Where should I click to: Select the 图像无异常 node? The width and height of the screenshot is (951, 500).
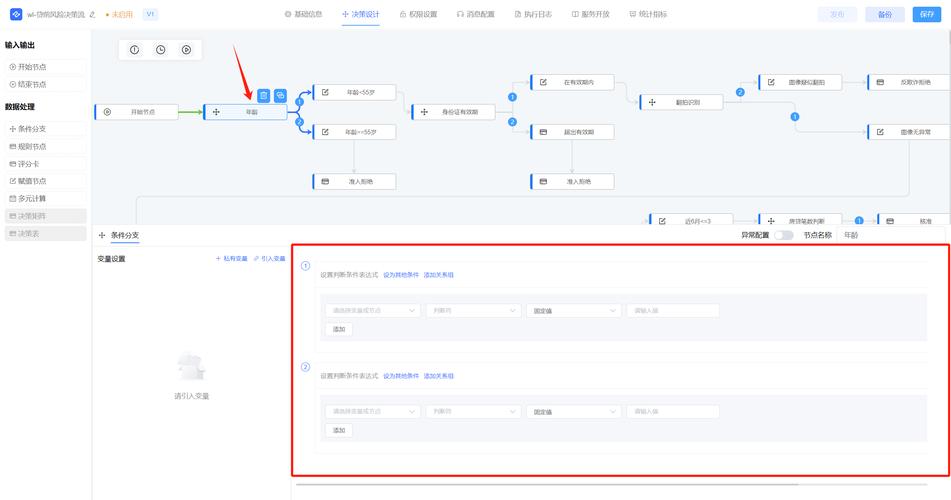tap(909, 132)
